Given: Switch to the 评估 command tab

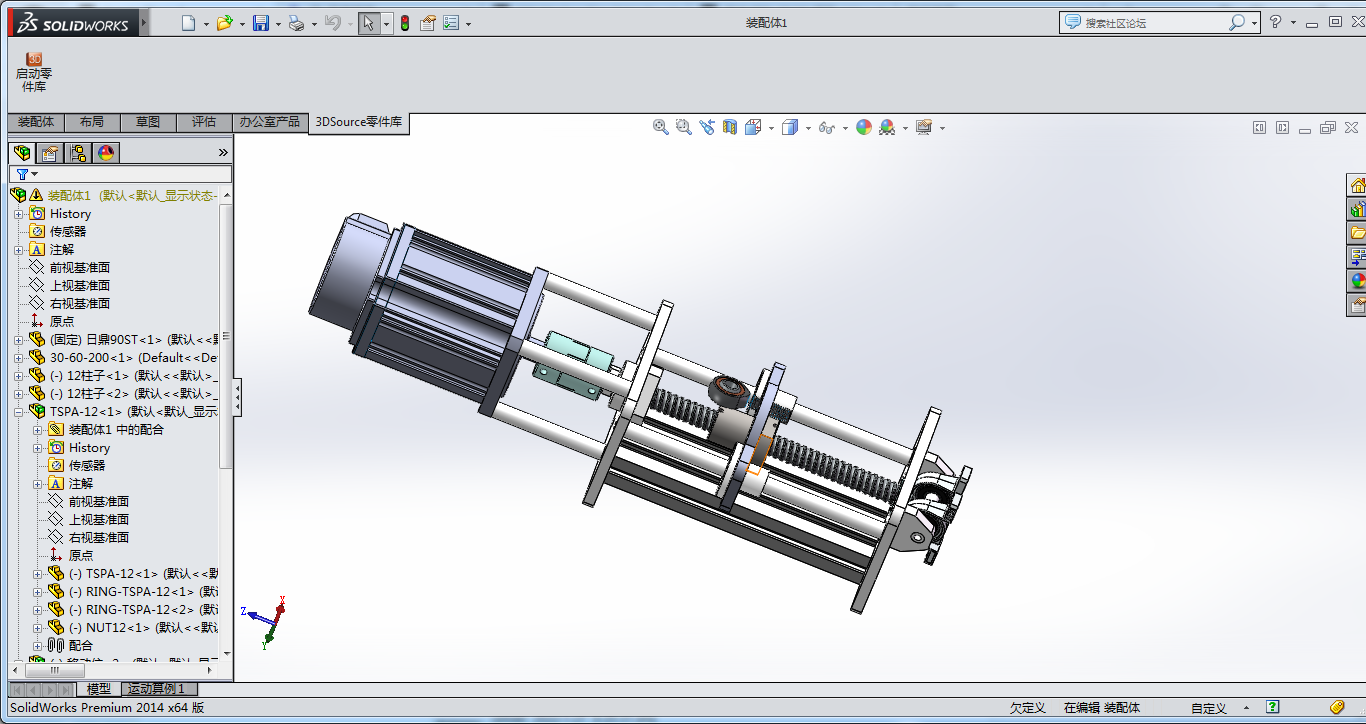Looking at the screenshot, I should 203,122.
